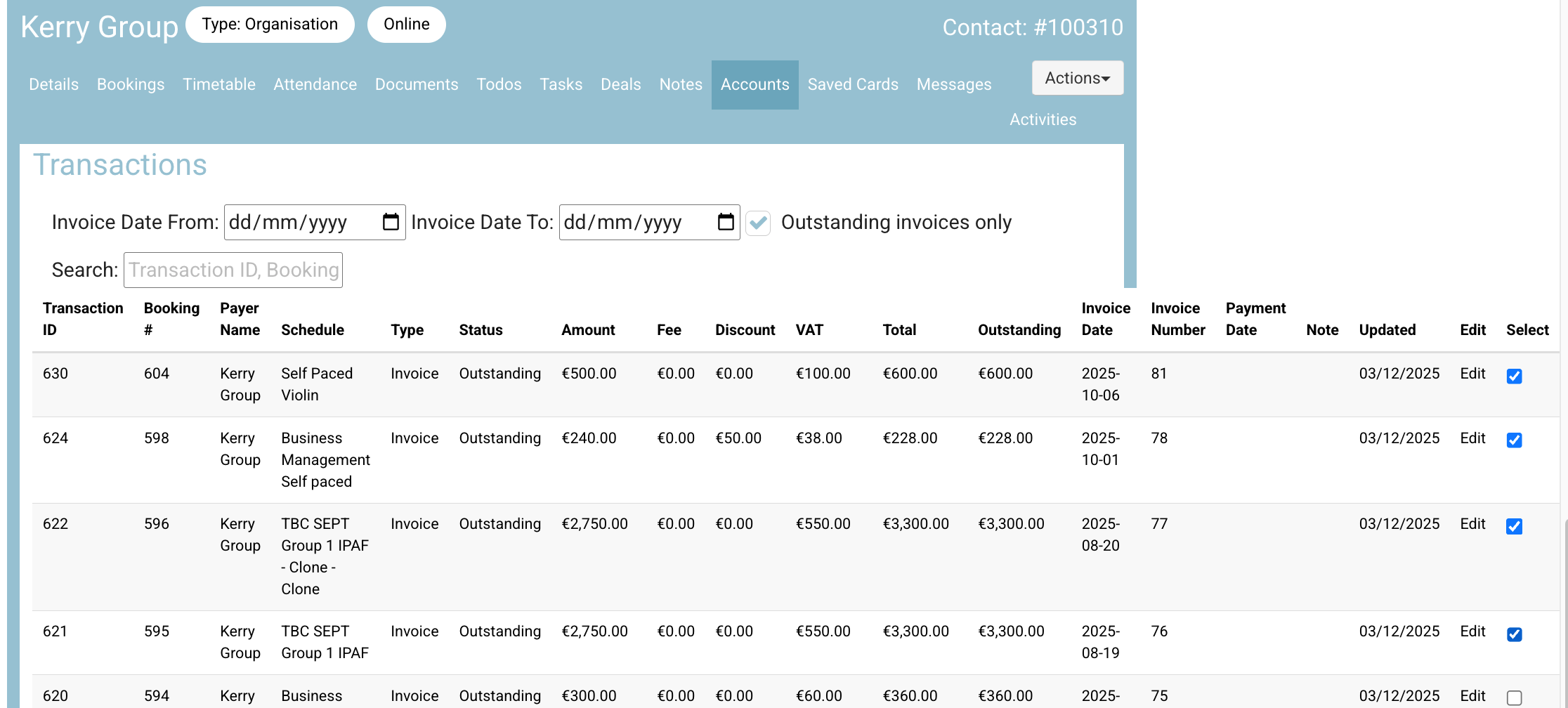Click the Contact: #100310 label
Screen dimensions: 1568x708
[x=1033, y=27]
